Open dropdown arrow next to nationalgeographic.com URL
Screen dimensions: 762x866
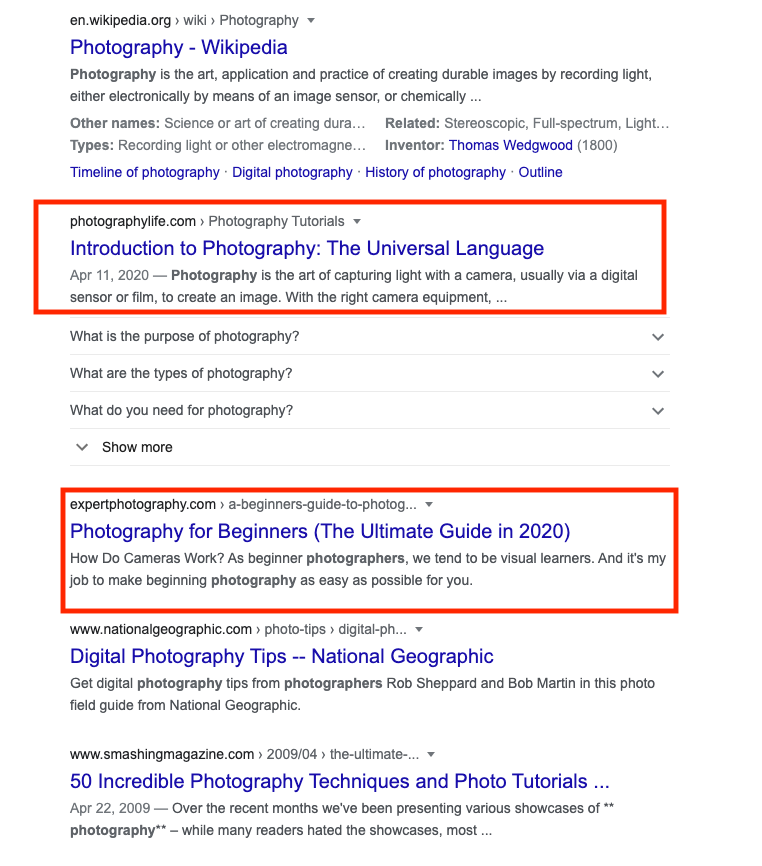pos(419,630)
